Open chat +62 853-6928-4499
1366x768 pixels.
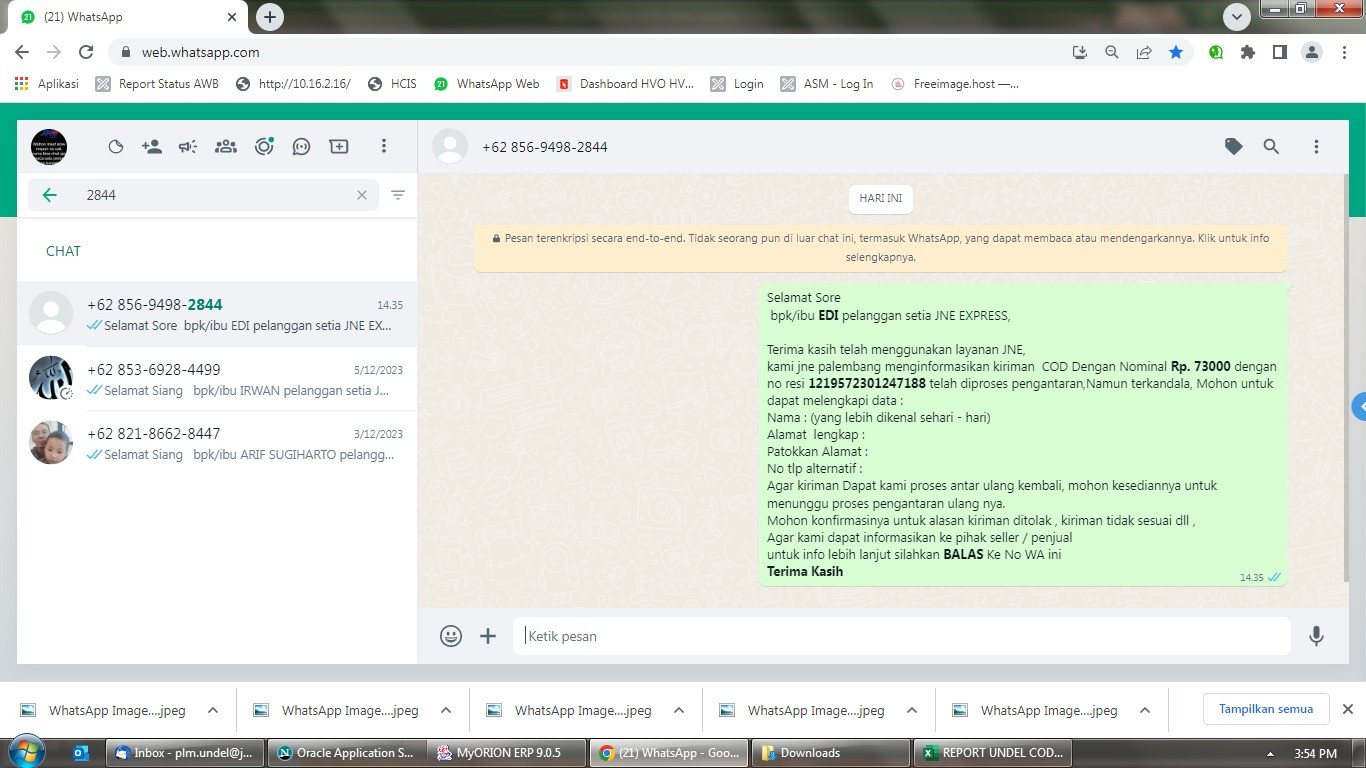tap(217, 379)
